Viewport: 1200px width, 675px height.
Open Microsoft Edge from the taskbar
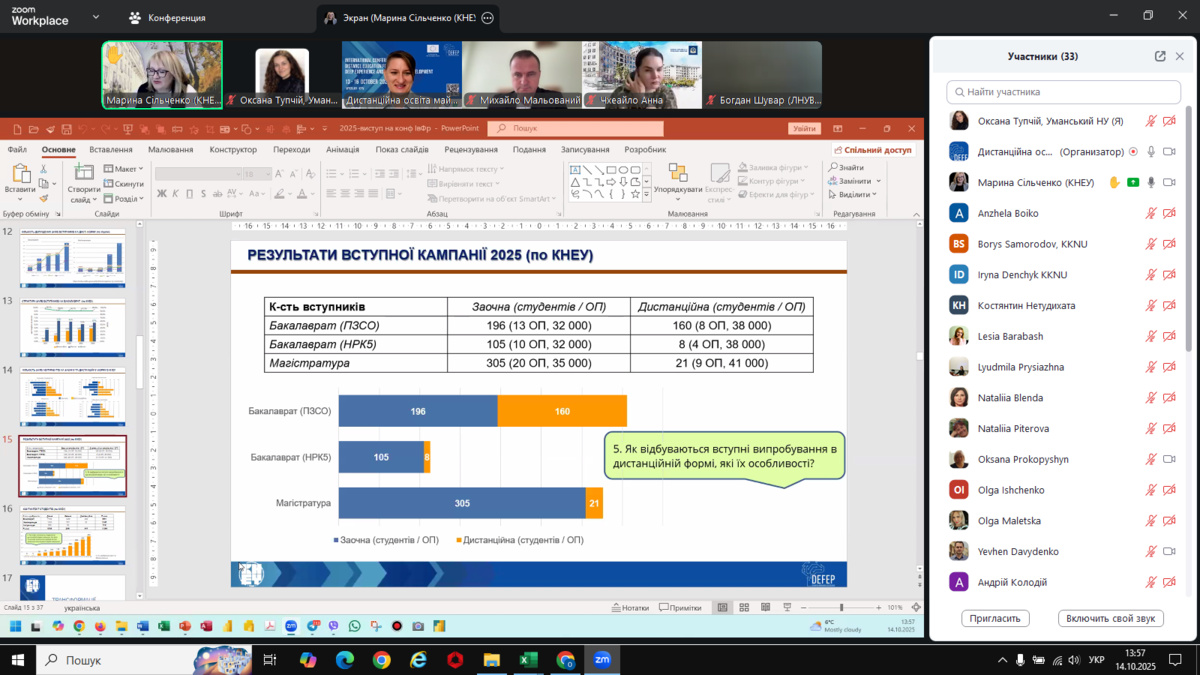coord(344,660)
